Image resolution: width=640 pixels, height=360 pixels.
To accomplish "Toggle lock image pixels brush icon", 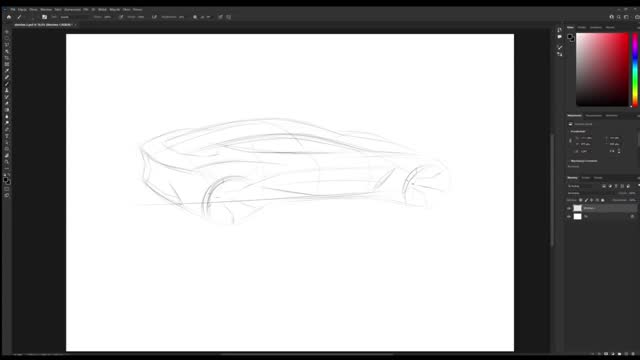I will (x=587, y=200).
